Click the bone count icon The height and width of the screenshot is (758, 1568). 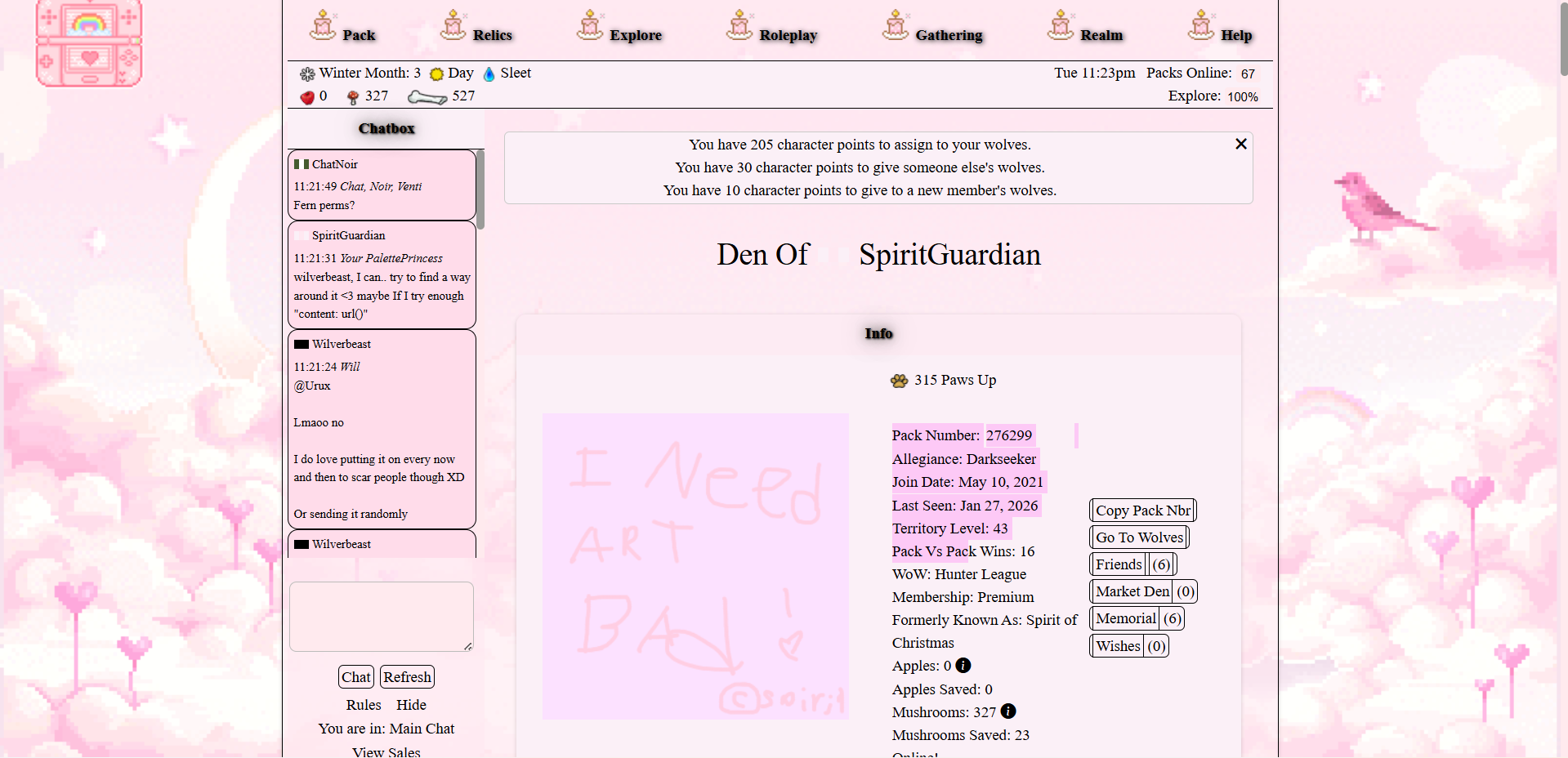(427, 98)
